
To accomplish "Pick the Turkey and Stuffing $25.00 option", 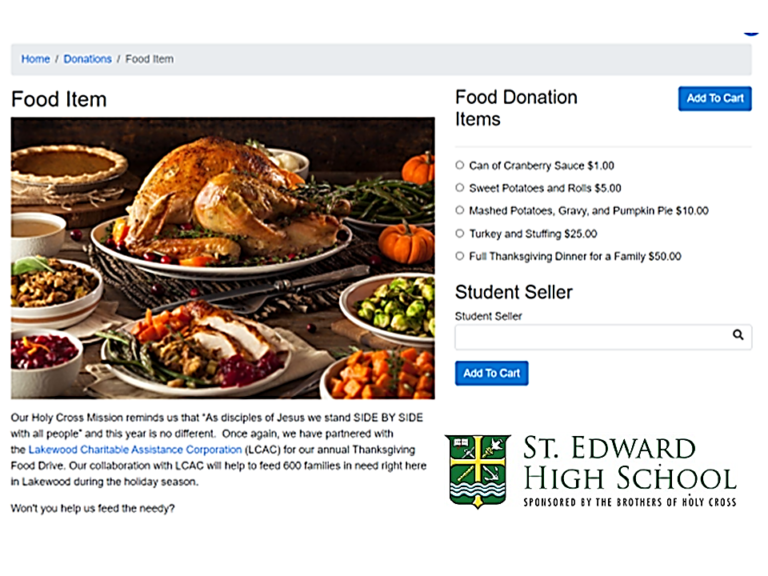I will 460,234.
